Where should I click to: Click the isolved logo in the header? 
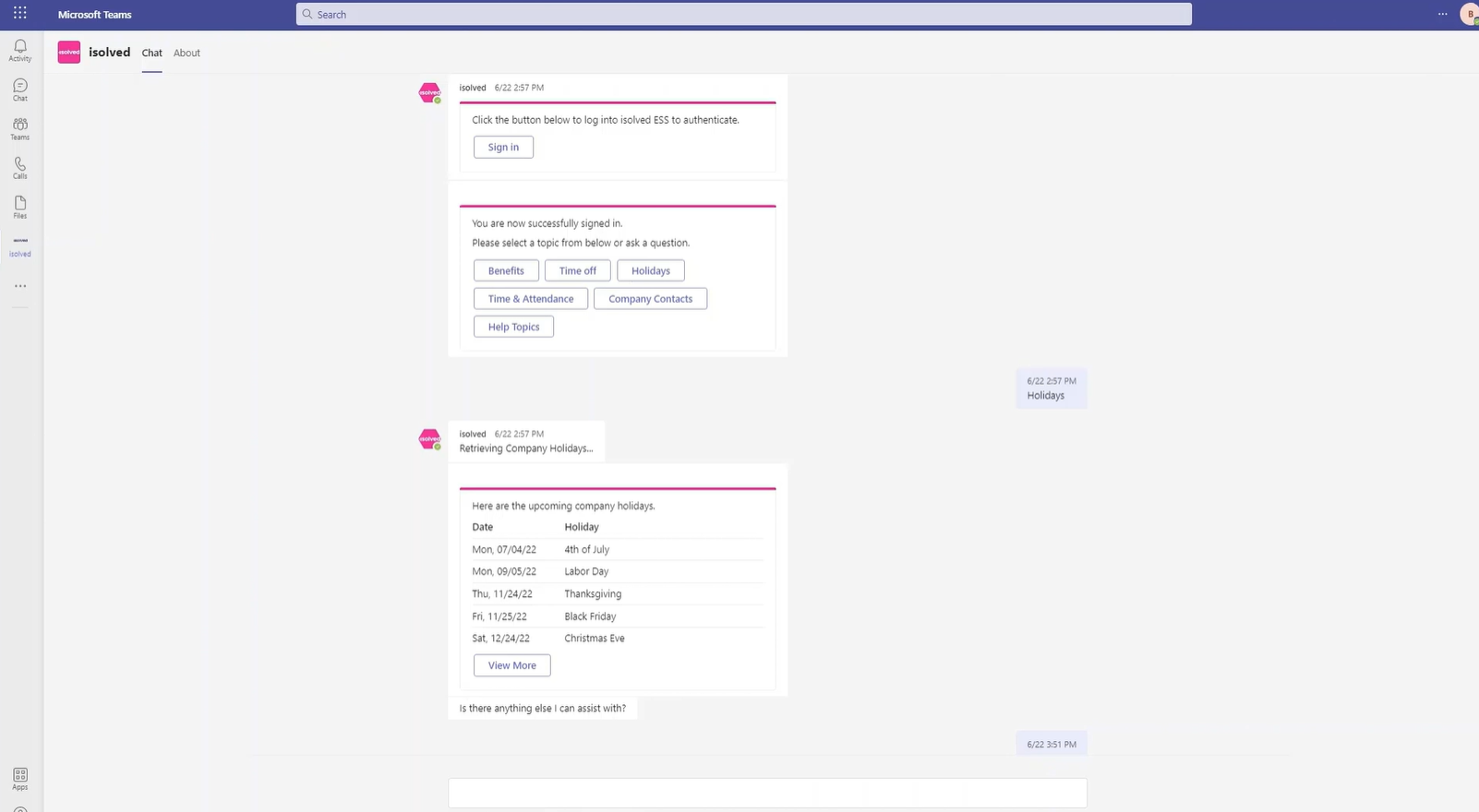click(69, 52)
